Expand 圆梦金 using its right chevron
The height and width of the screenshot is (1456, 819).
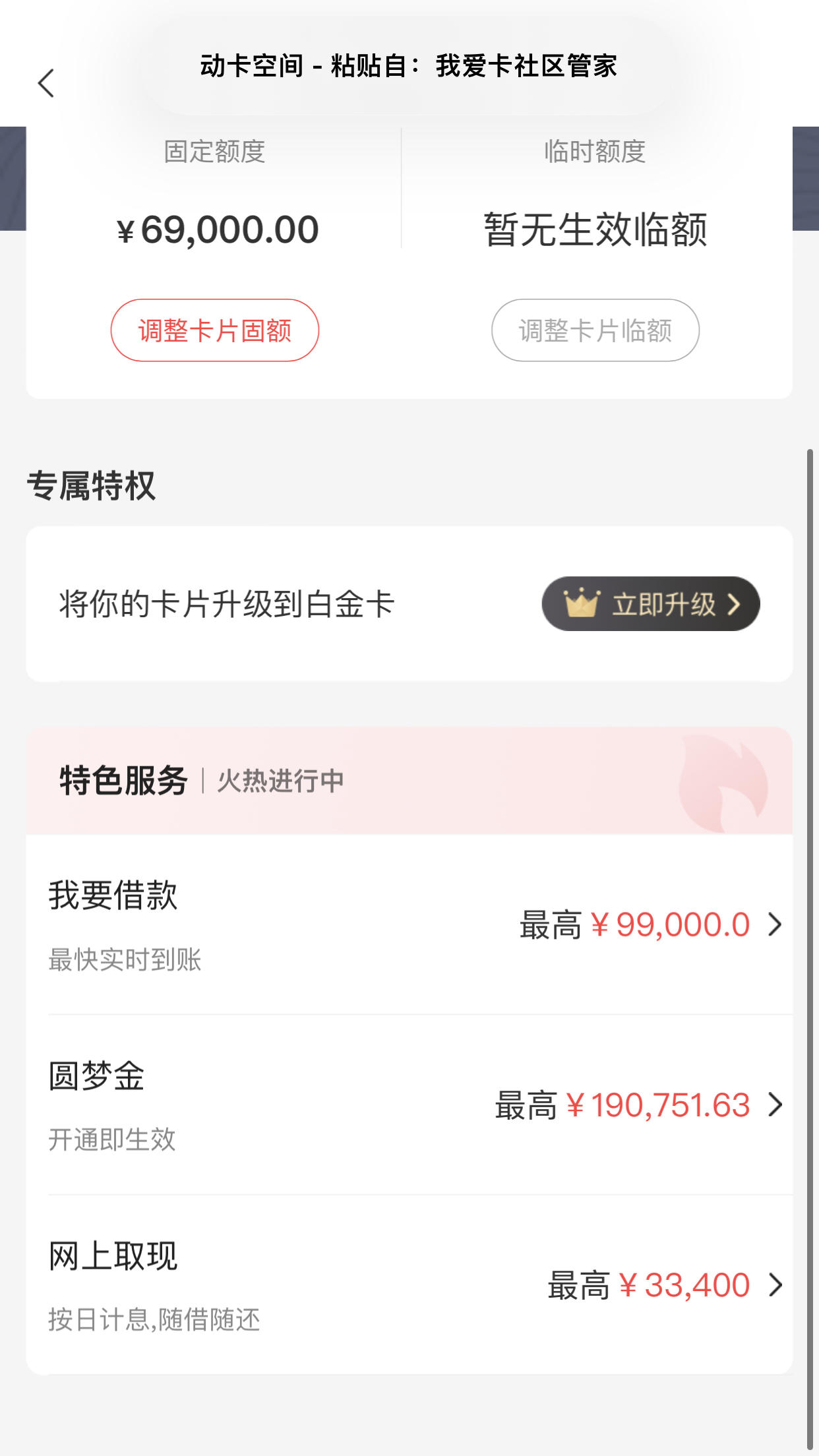click(775, 1105)
